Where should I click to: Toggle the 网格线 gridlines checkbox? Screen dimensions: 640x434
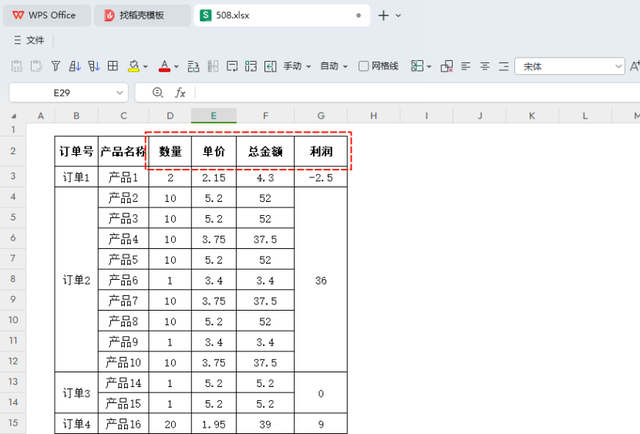[x=363, y=66]
